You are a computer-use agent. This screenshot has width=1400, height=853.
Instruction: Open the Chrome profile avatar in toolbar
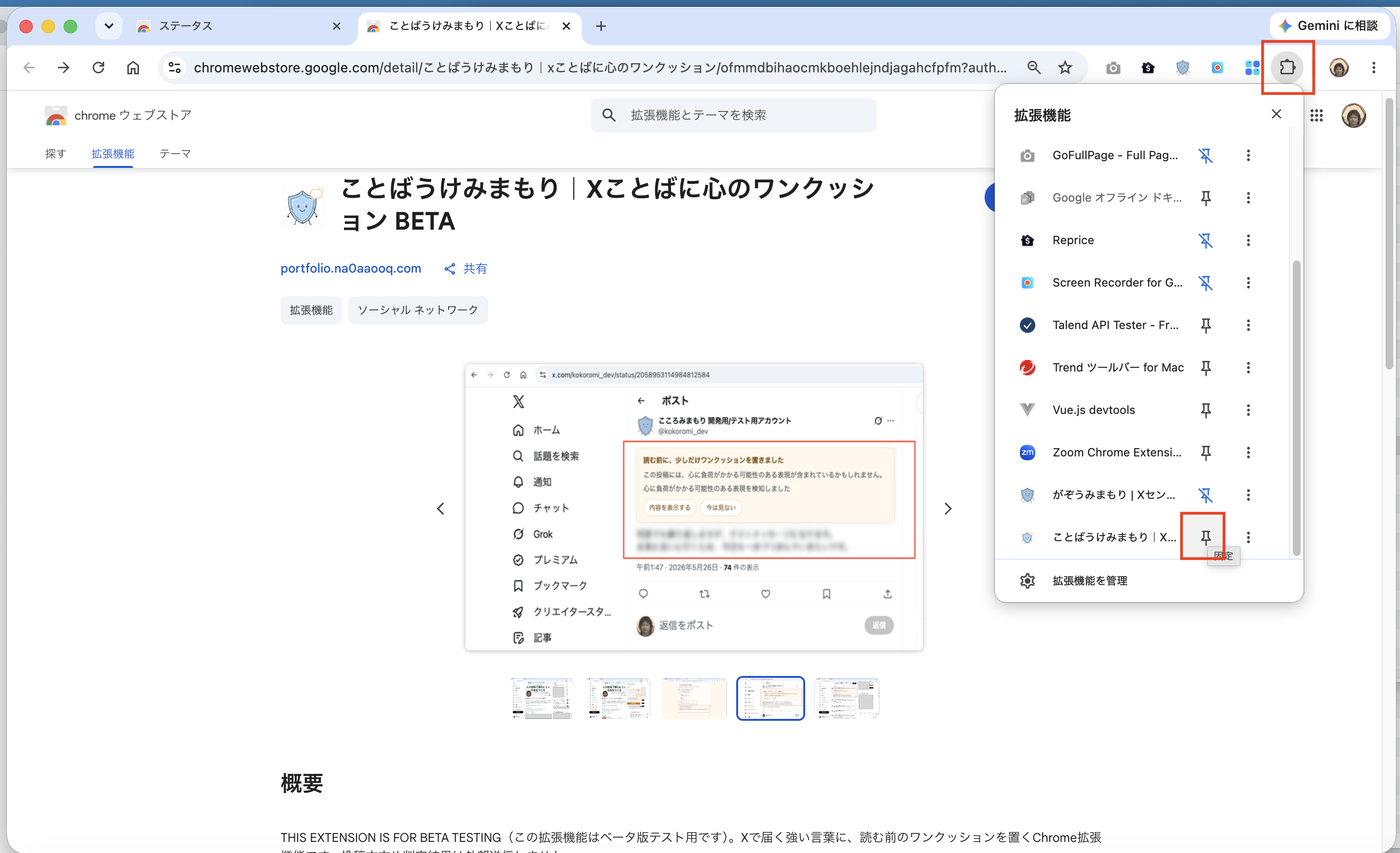[x=1339, y=68]
